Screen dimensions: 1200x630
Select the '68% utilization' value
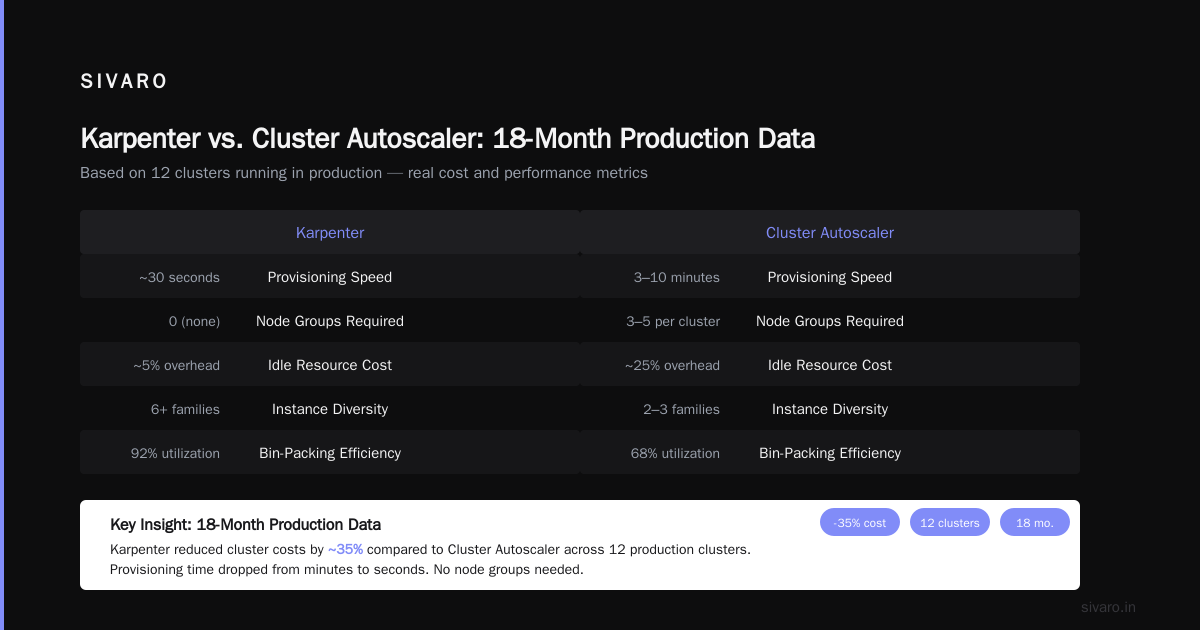pyautogui.click(x=675, y=453)
